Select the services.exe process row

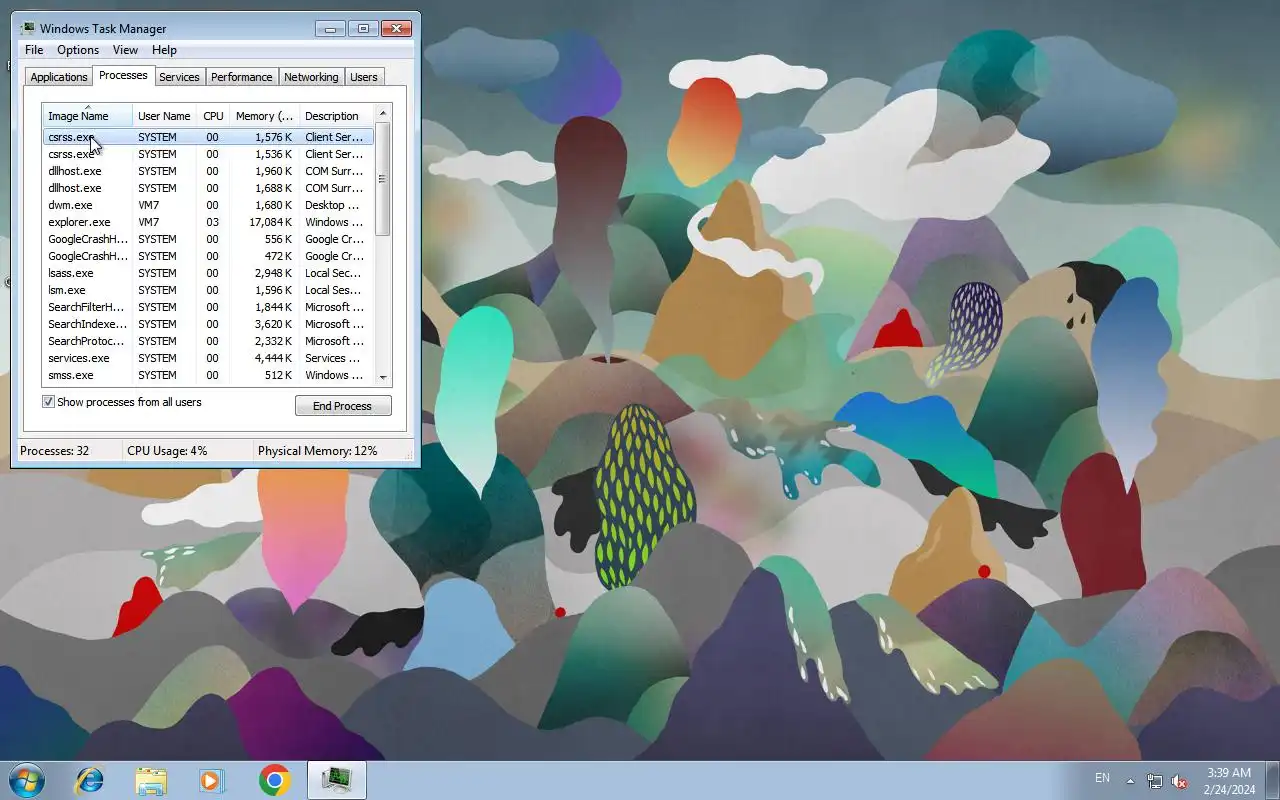click(x=208, y=358)
